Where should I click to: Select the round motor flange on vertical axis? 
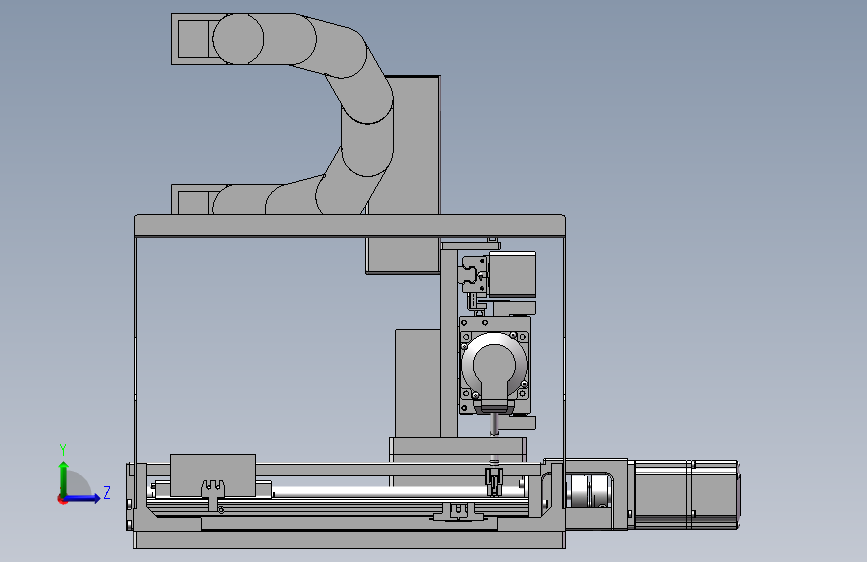click(x=494, y=366)
